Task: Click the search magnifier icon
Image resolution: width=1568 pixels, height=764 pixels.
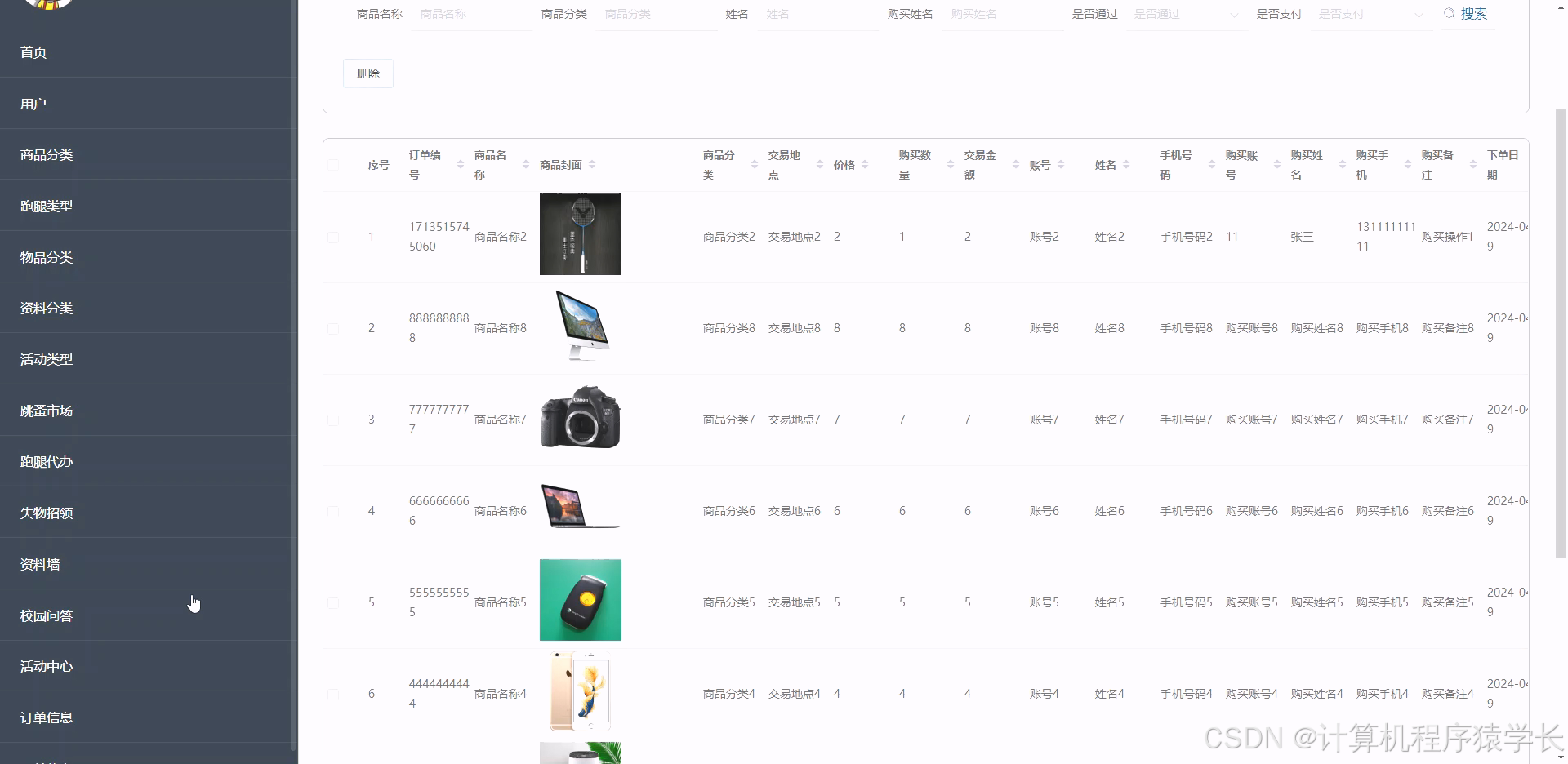Action: click(1447, 13)
